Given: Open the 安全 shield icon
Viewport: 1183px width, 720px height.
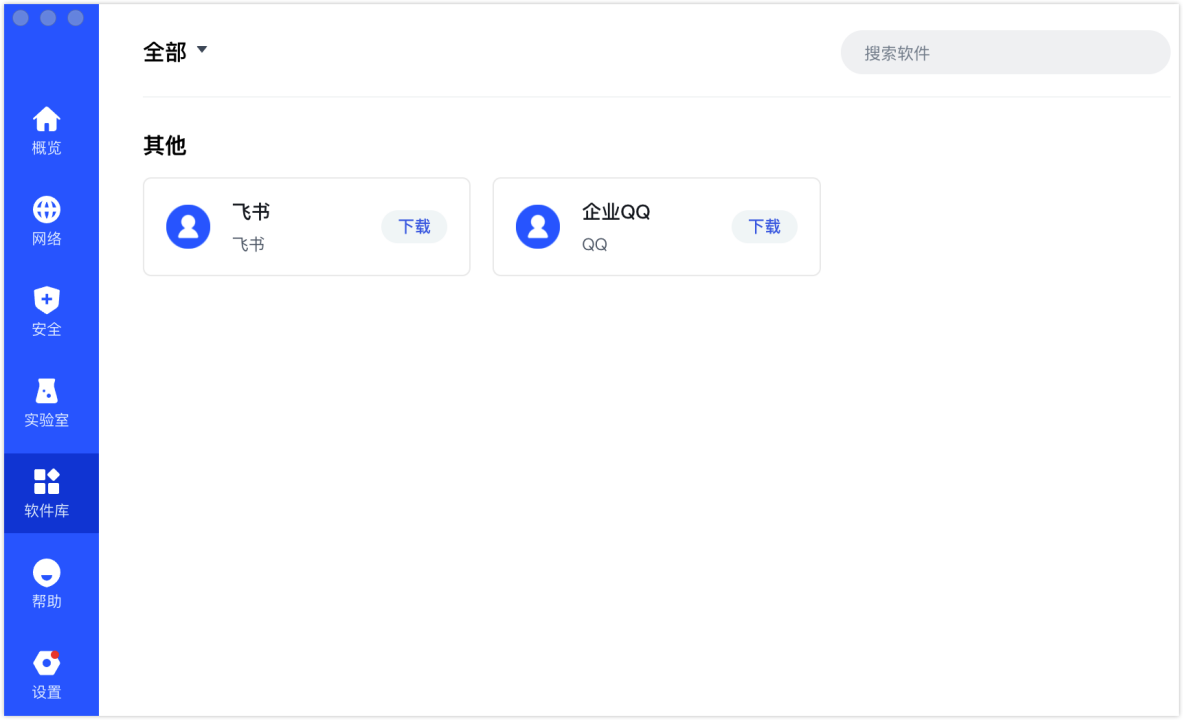Looking at the screenshot, I should pos(47,300).
